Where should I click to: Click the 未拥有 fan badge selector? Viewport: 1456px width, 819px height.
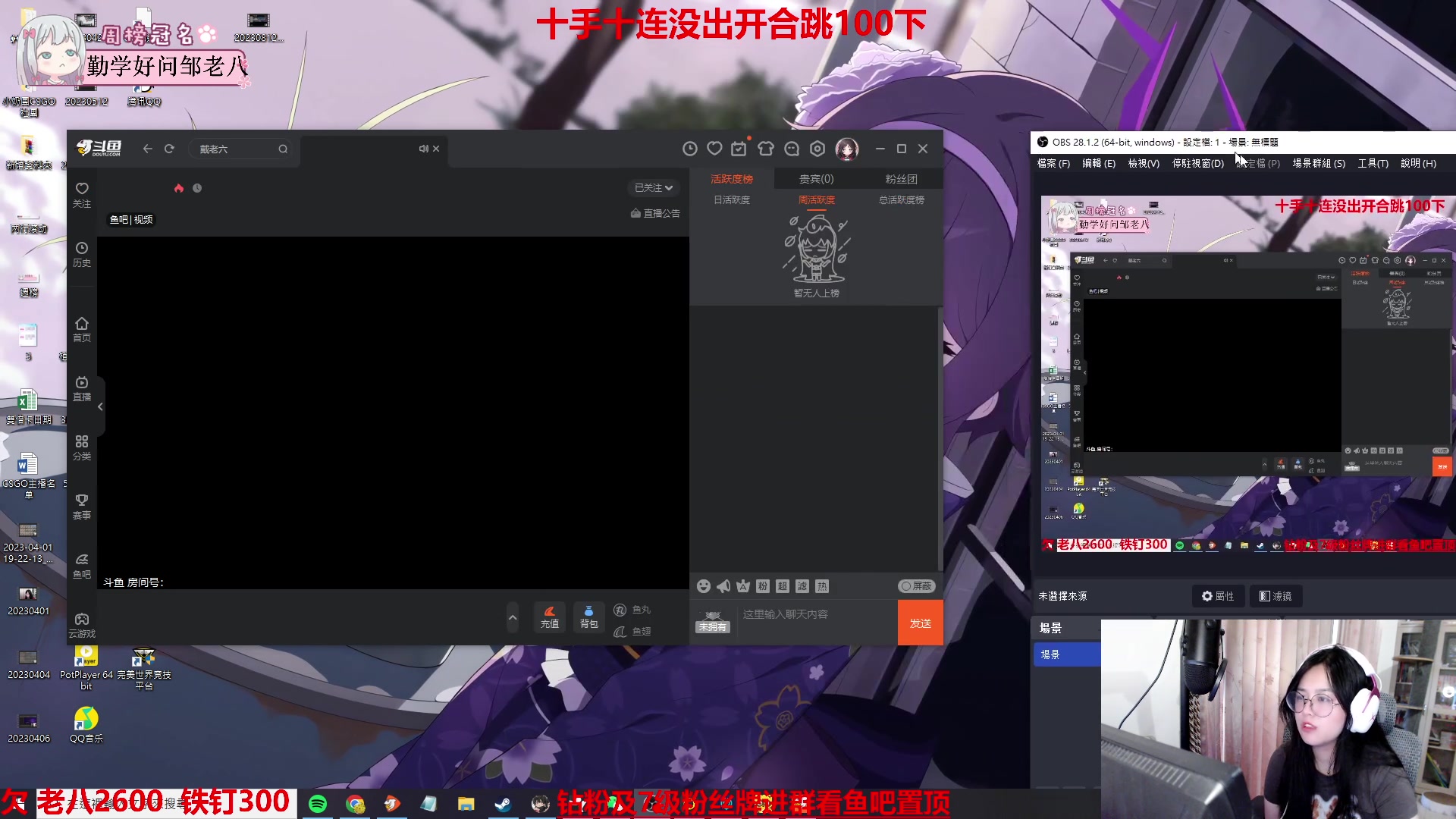point(713,622)
